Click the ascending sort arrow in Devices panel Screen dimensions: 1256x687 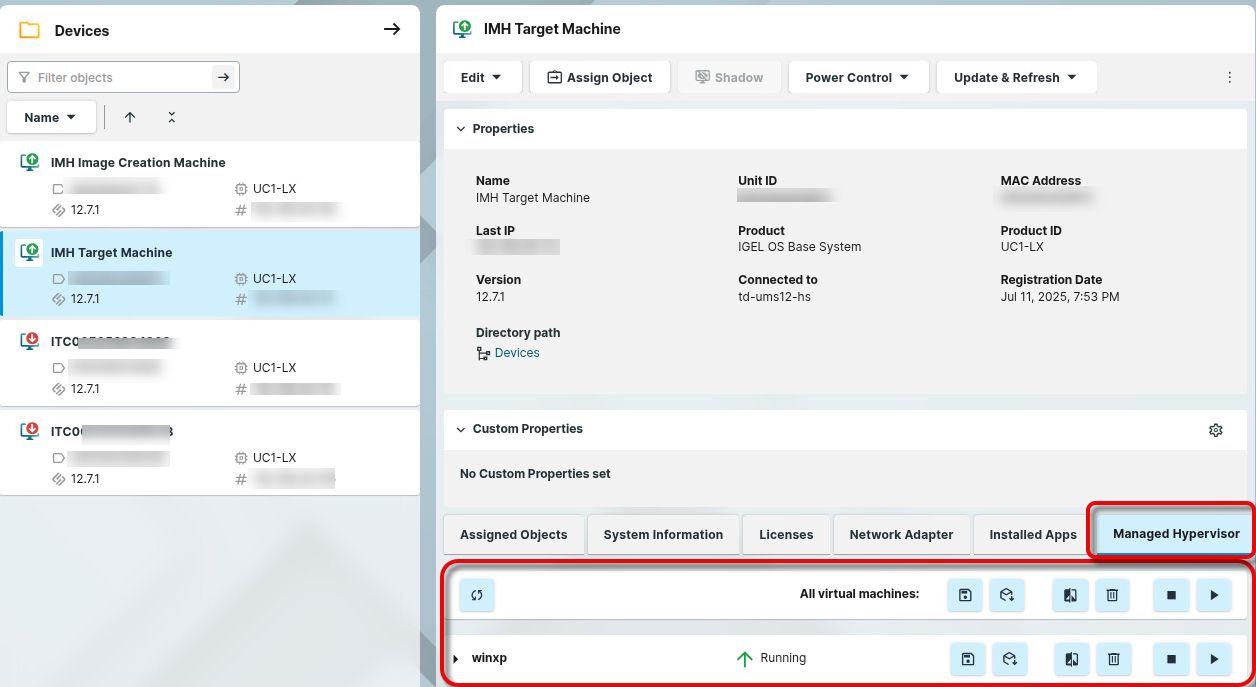tap(130, 117)
